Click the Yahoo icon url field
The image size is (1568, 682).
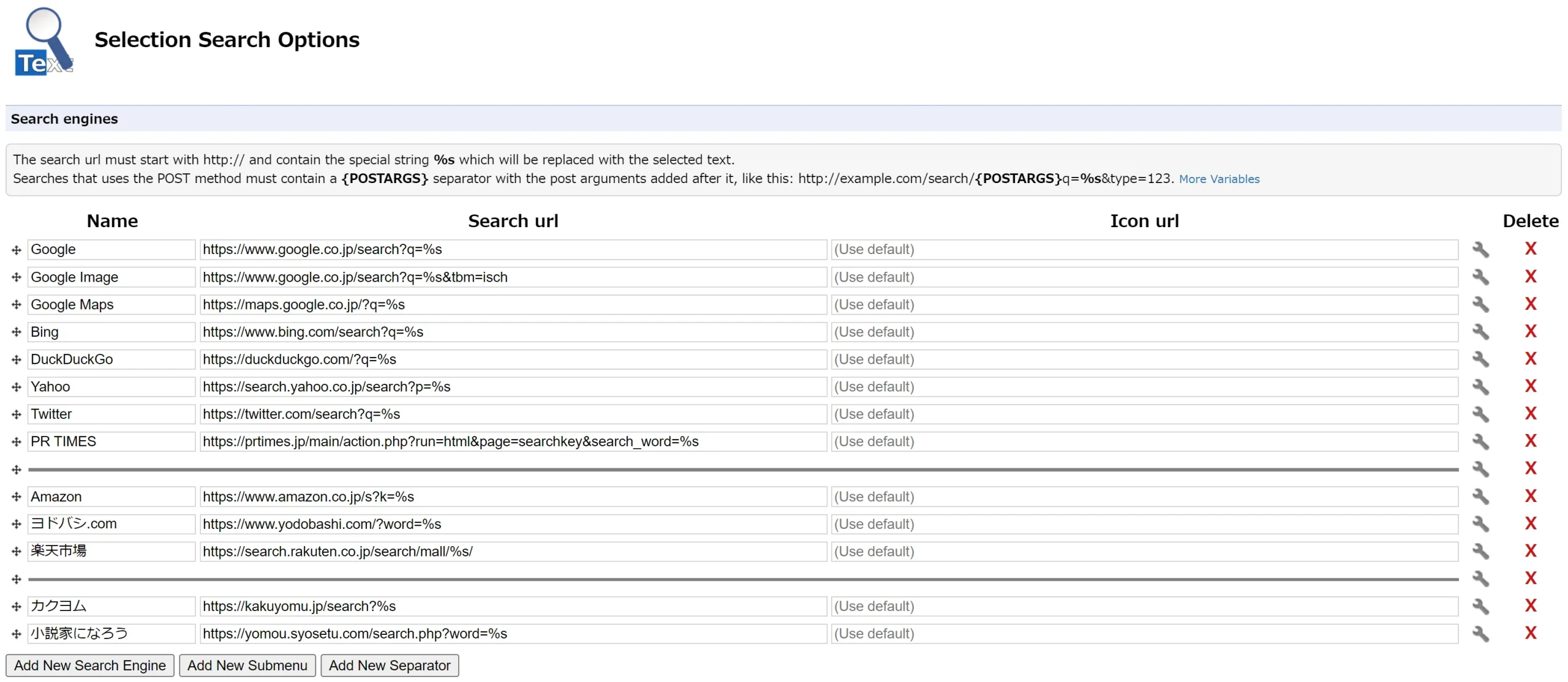tap(1144, 387)
